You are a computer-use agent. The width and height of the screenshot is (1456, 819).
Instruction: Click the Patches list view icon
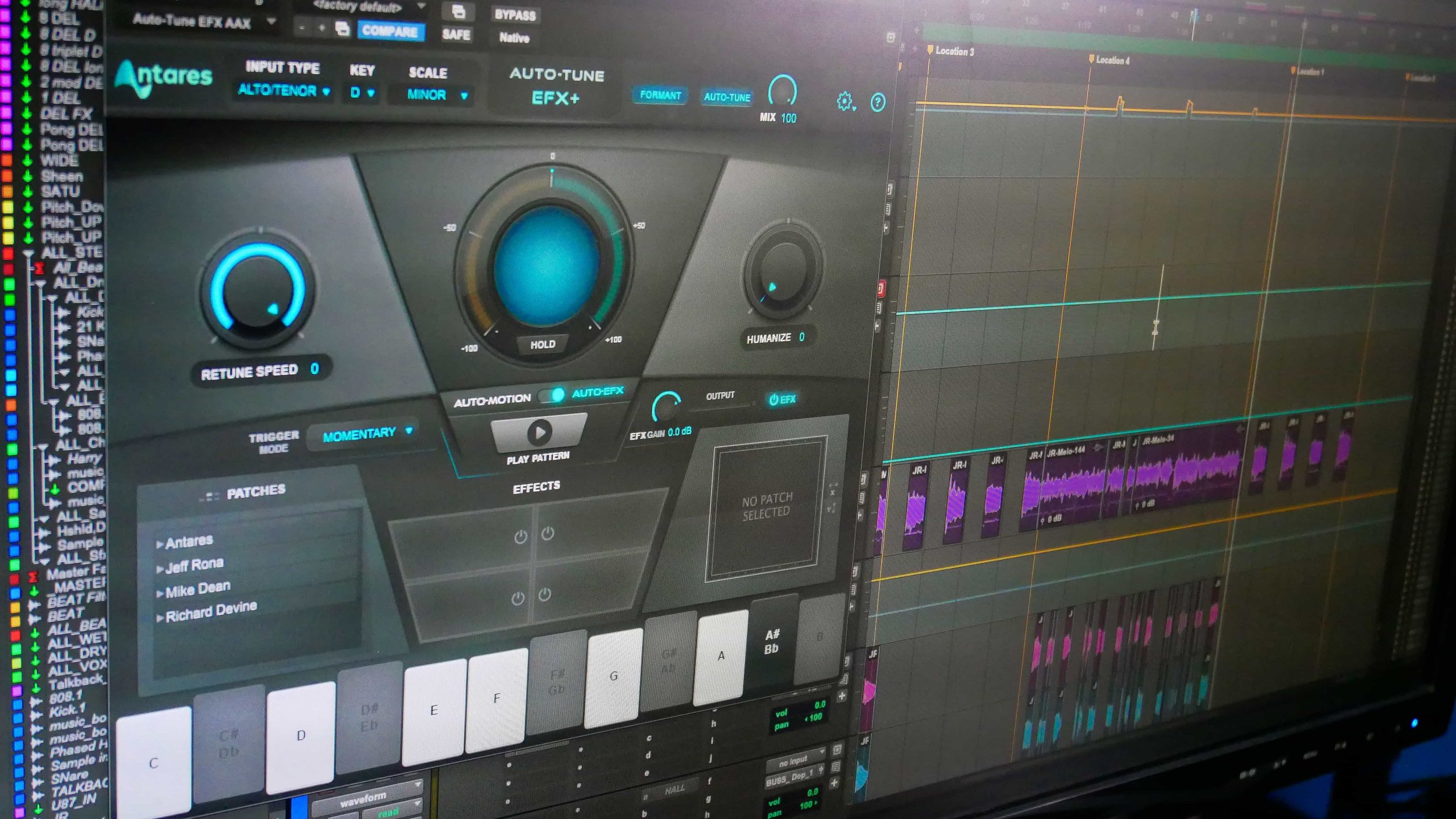coord(208,497)
